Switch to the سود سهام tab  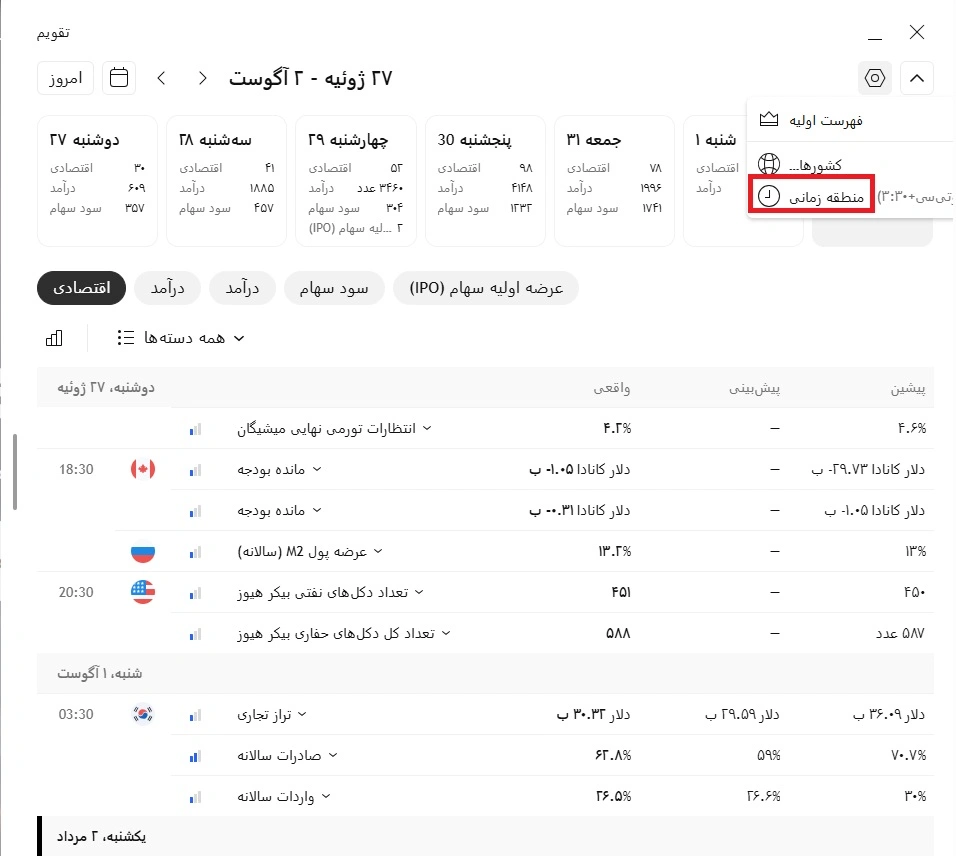point(334,288)
